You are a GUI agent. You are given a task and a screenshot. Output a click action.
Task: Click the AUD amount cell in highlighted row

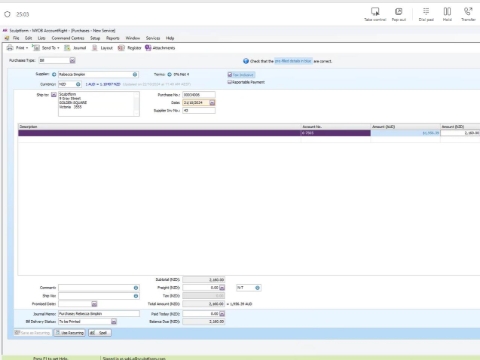point(405,133)
